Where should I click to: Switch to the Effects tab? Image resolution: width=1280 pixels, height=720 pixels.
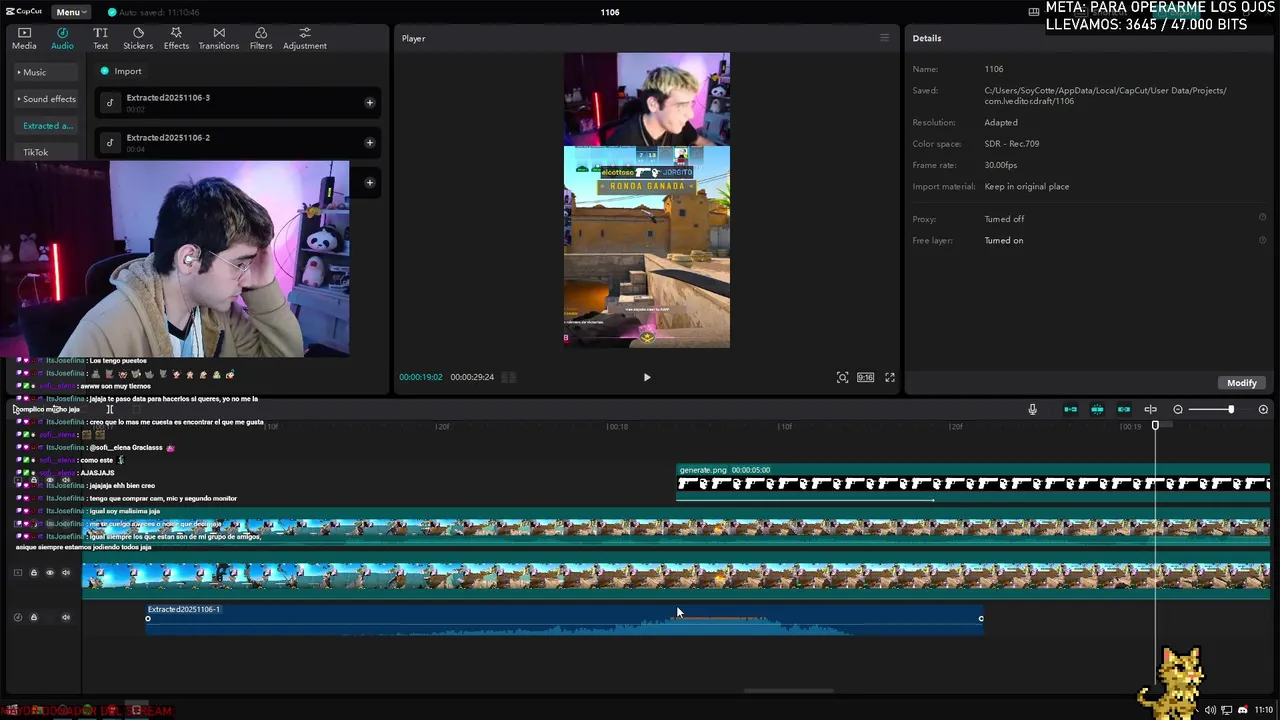click(176, 39)
